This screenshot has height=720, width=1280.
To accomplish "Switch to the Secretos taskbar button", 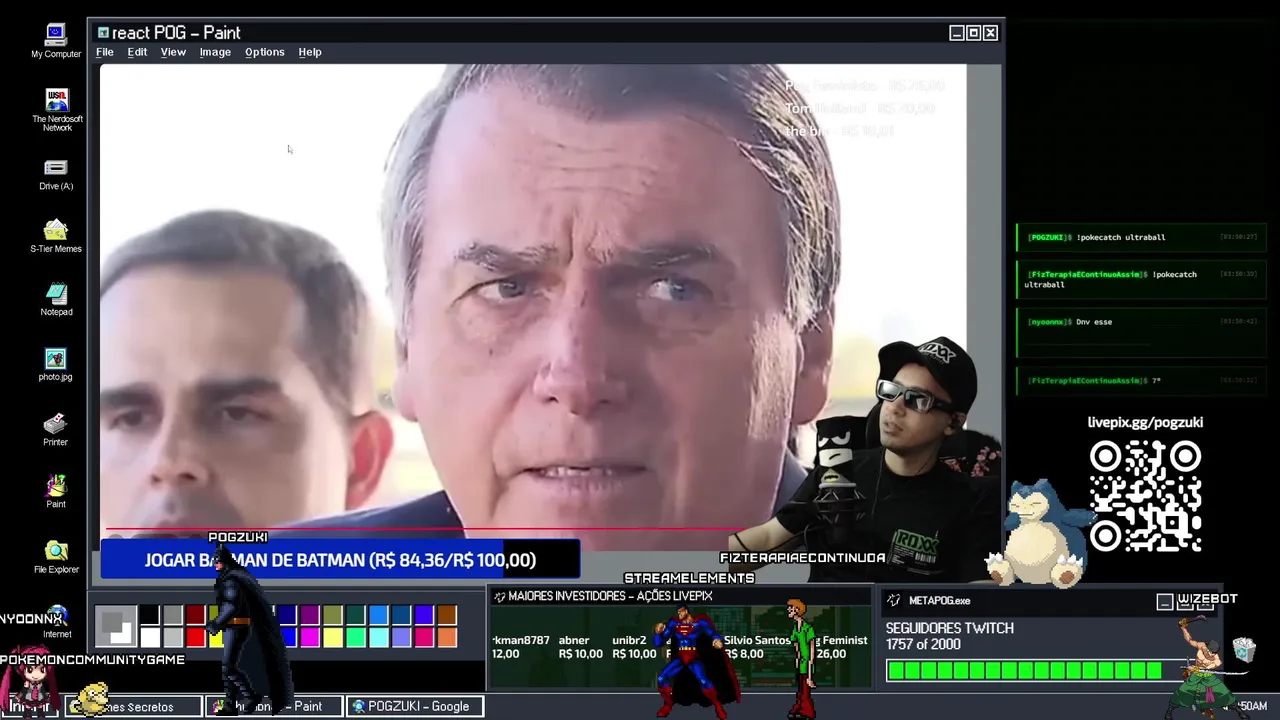I will point(133,706).
